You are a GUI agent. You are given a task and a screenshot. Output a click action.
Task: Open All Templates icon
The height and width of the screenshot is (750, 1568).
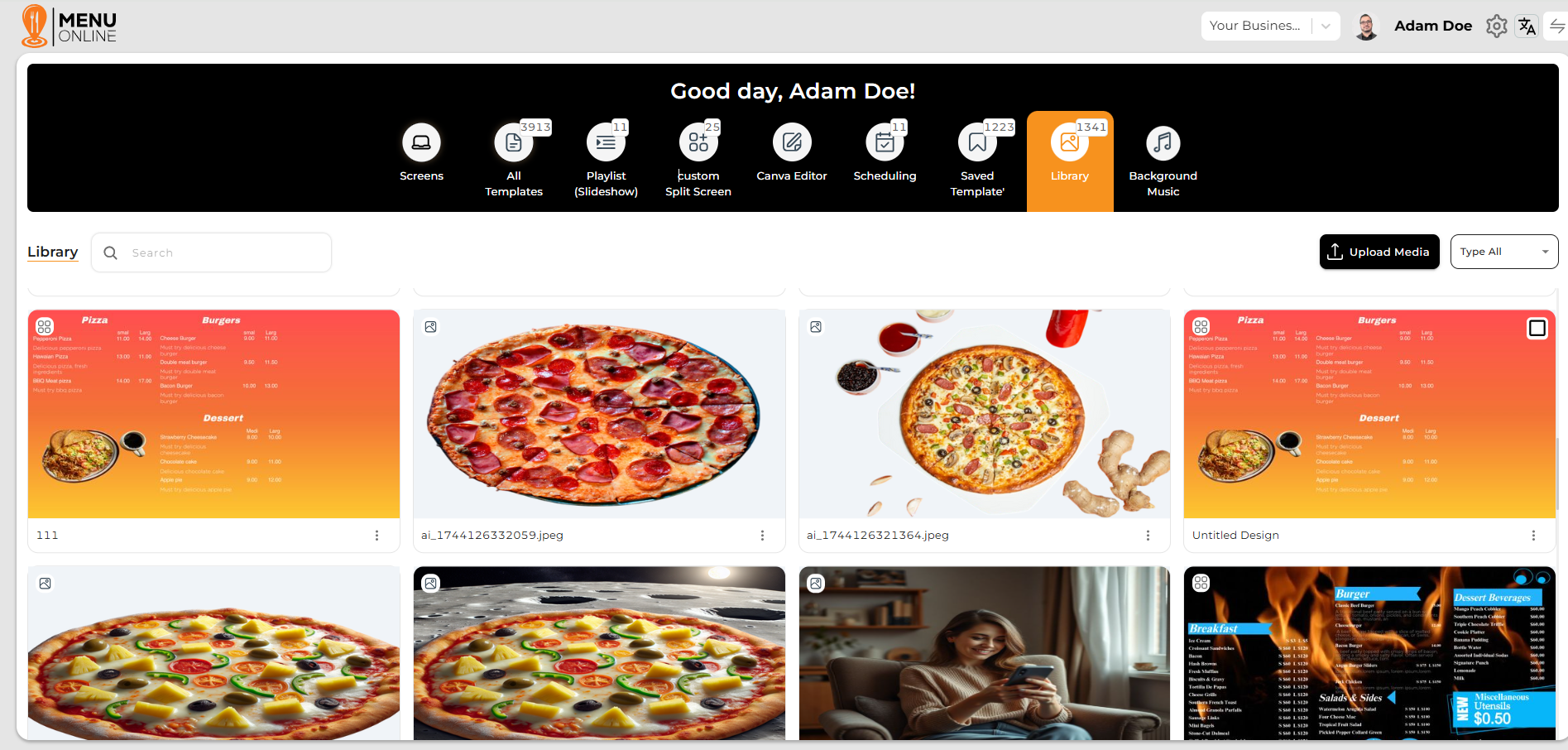[x=514, y=142]
